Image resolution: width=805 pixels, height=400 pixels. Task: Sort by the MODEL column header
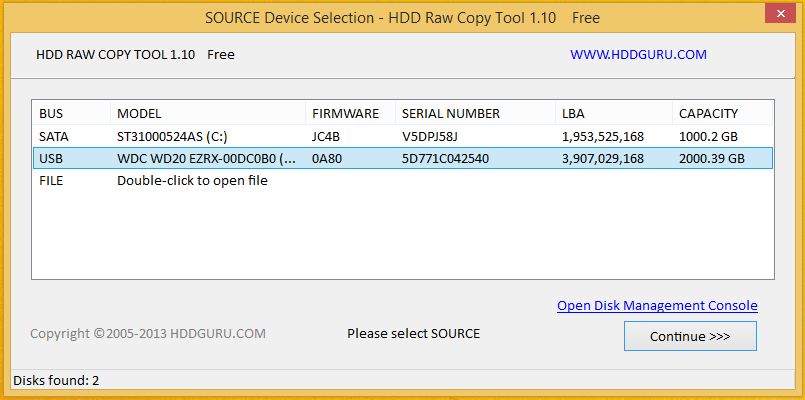(208, 113)
